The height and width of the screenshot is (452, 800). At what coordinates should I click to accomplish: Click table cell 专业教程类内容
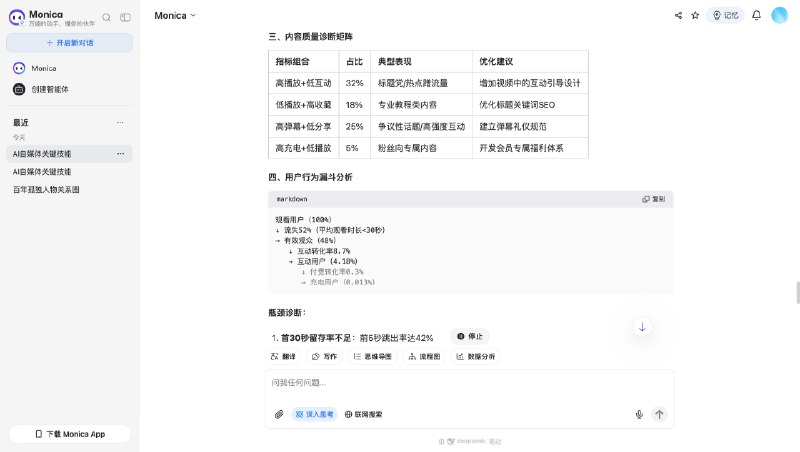click(x=421, y=105)
